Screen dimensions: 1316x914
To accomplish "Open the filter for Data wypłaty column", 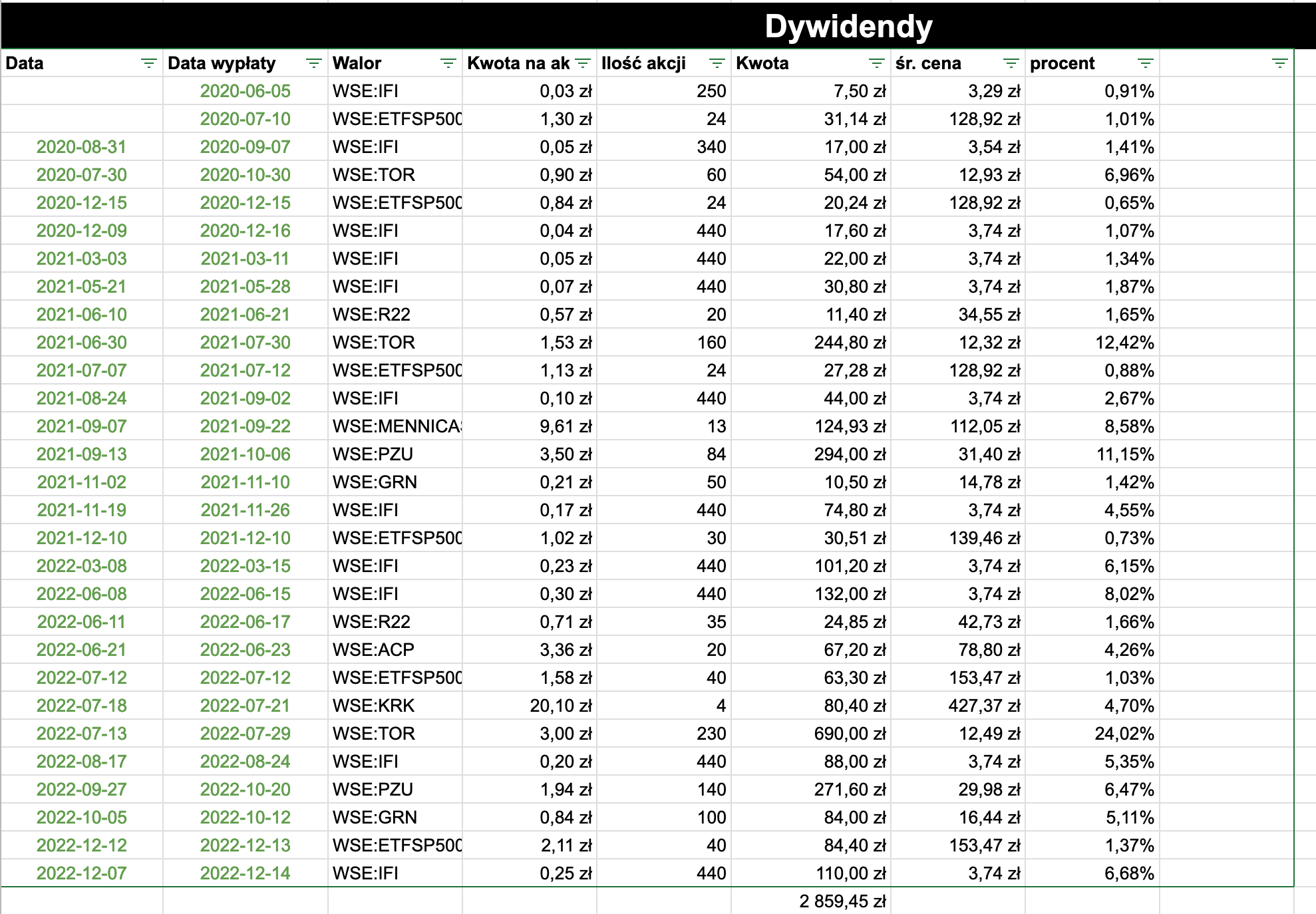I will [313, 63].
